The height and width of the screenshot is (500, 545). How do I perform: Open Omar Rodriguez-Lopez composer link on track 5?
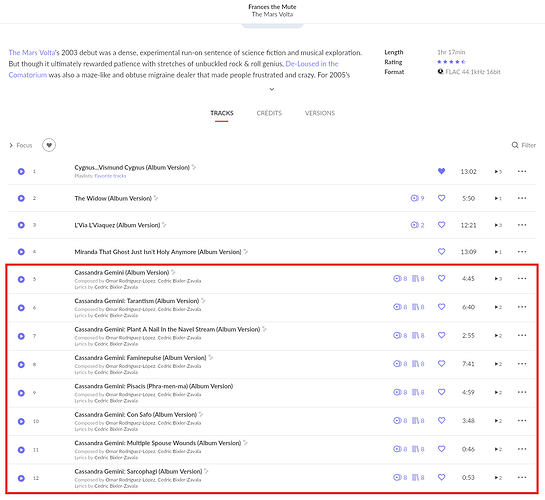pyautogui.click(x=130, y=281)
